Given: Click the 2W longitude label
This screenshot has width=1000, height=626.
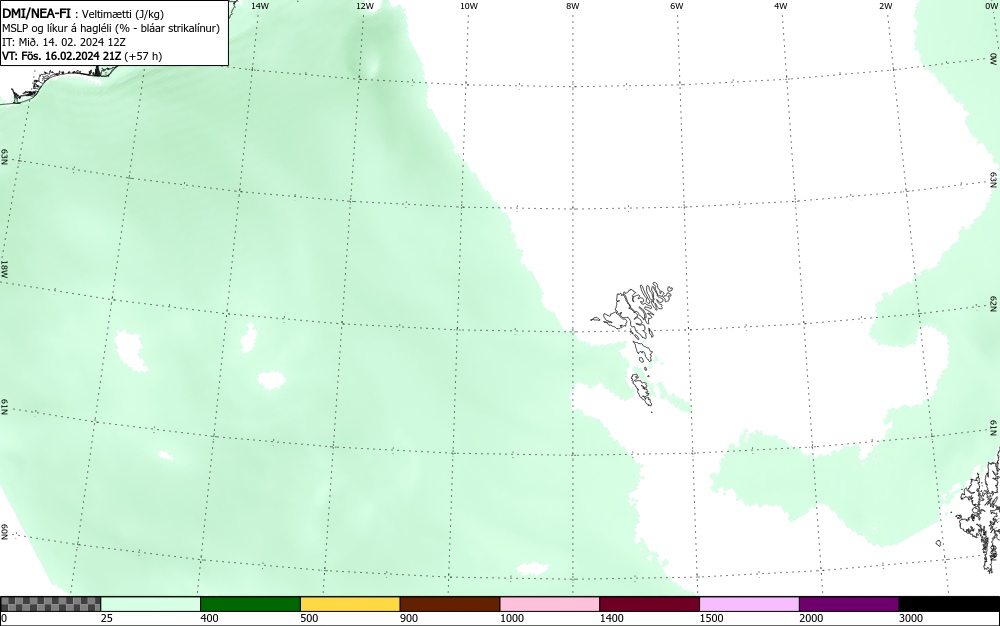Looking at the screenshot, I should tap(885, 6).
